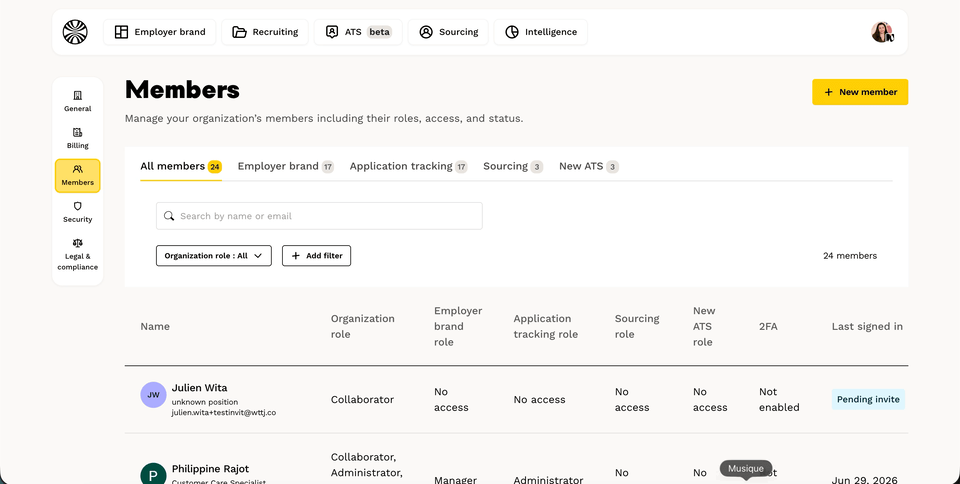
Task: Open the Sourcing section
Action: (448, 32)
